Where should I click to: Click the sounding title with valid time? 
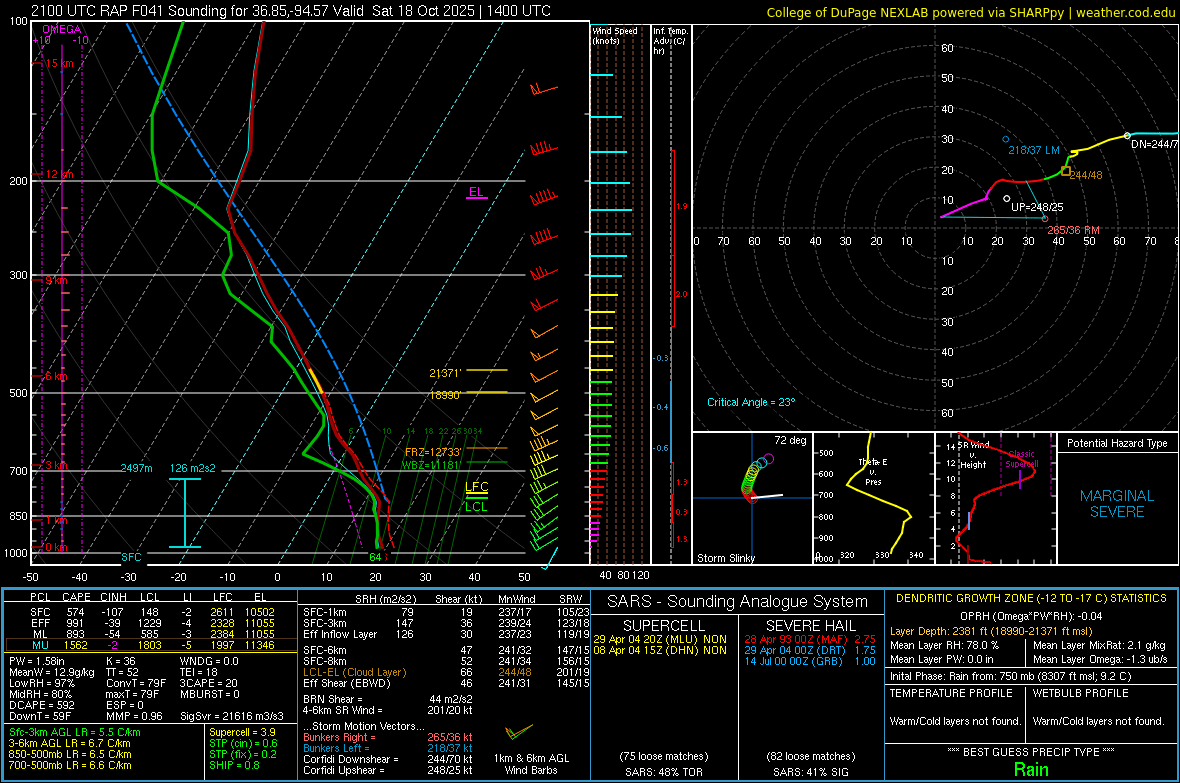pos(290,11)
